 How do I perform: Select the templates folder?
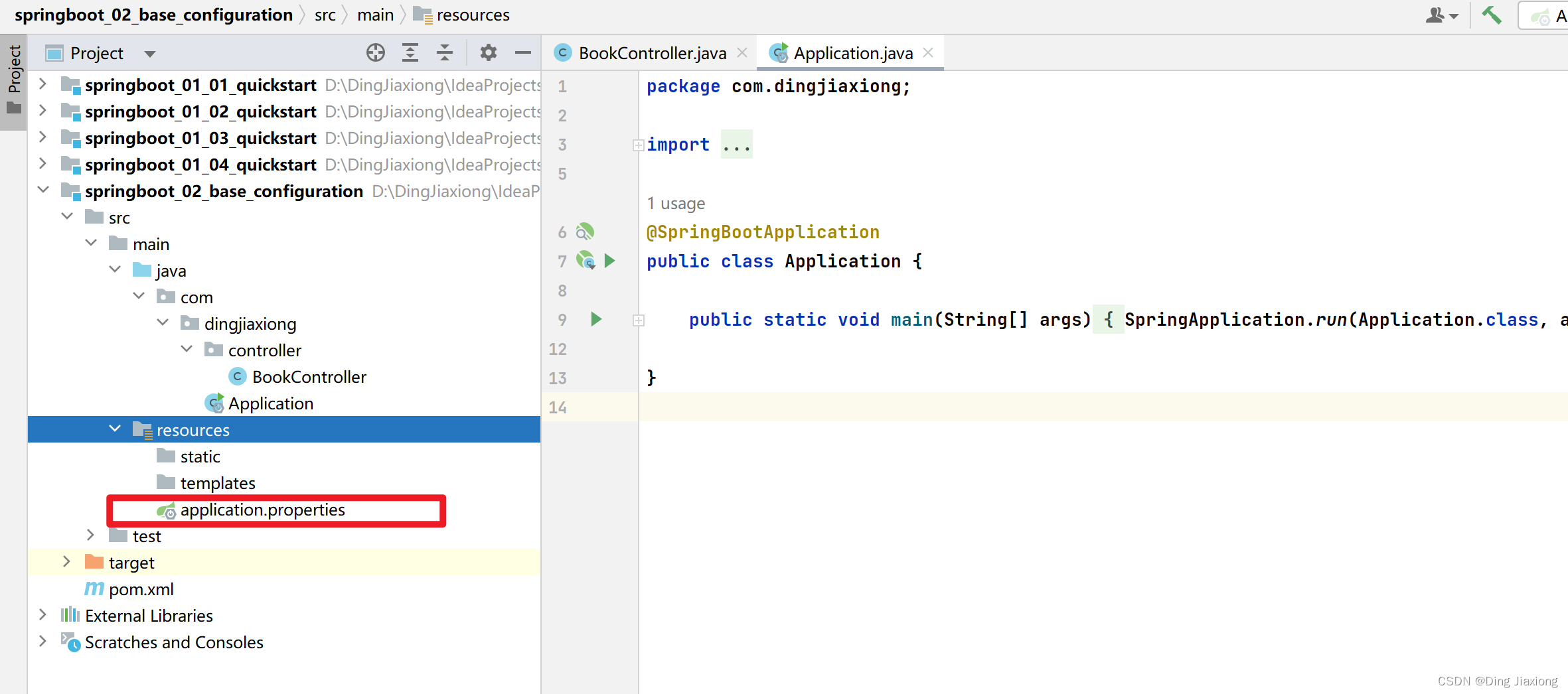tap(218, 483)
